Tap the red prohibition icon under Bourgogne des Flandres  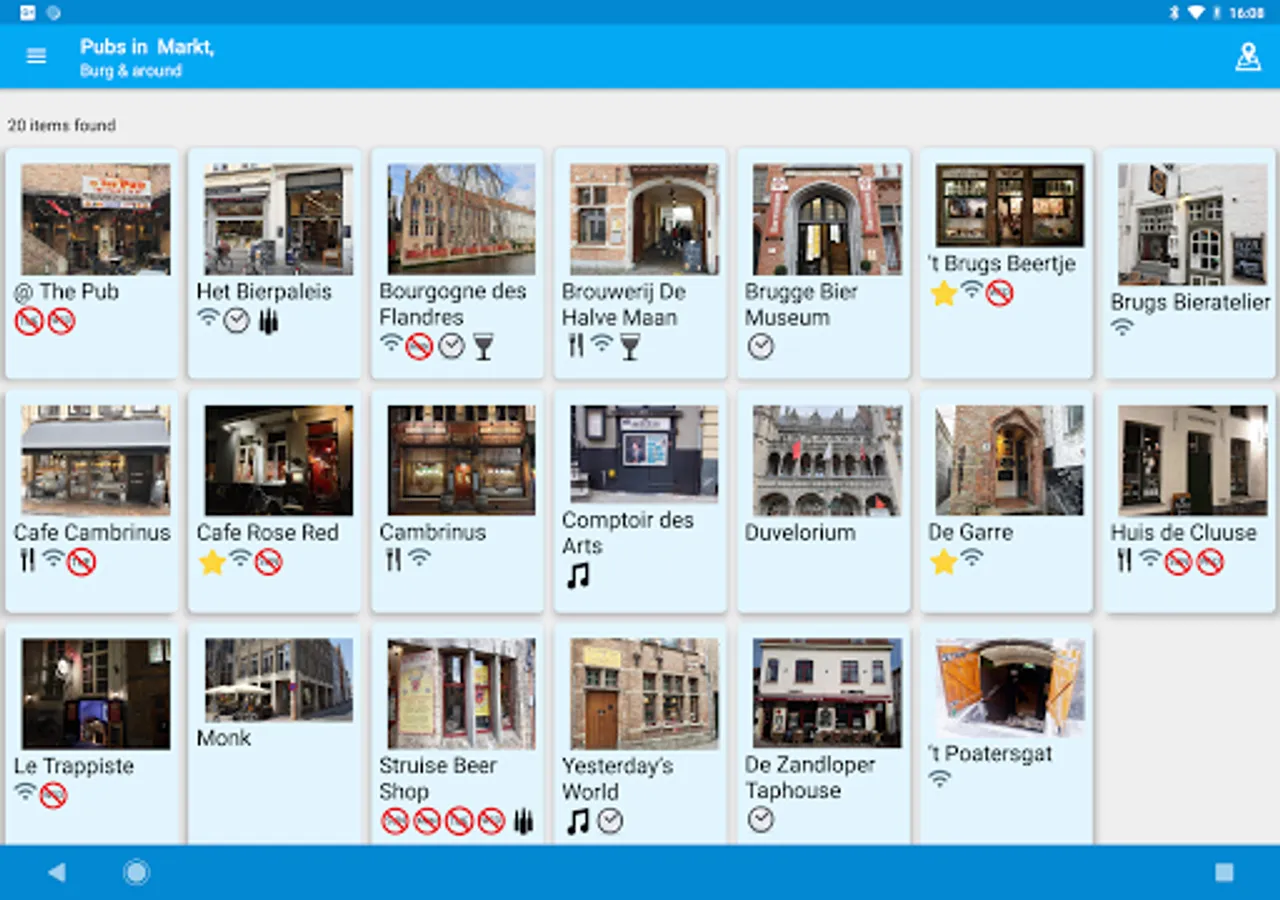tap(419, 347)
